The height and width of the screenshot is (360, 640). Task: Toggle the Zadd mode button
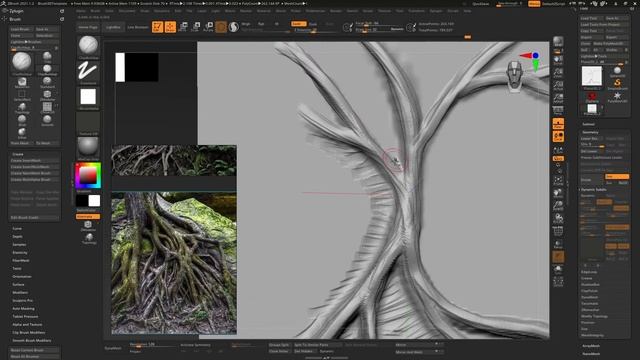pos(298,24)
